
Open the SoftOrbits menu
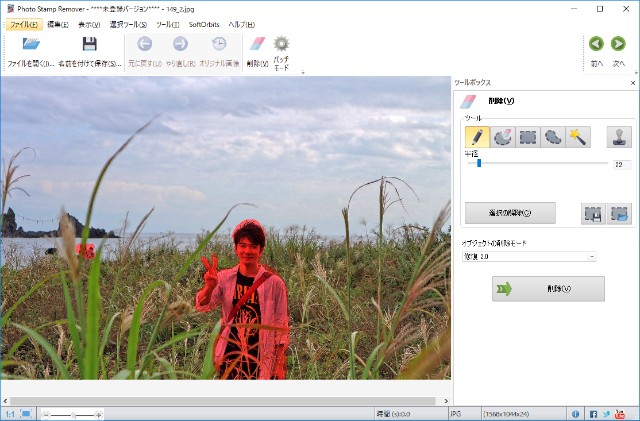pos(205,24)
